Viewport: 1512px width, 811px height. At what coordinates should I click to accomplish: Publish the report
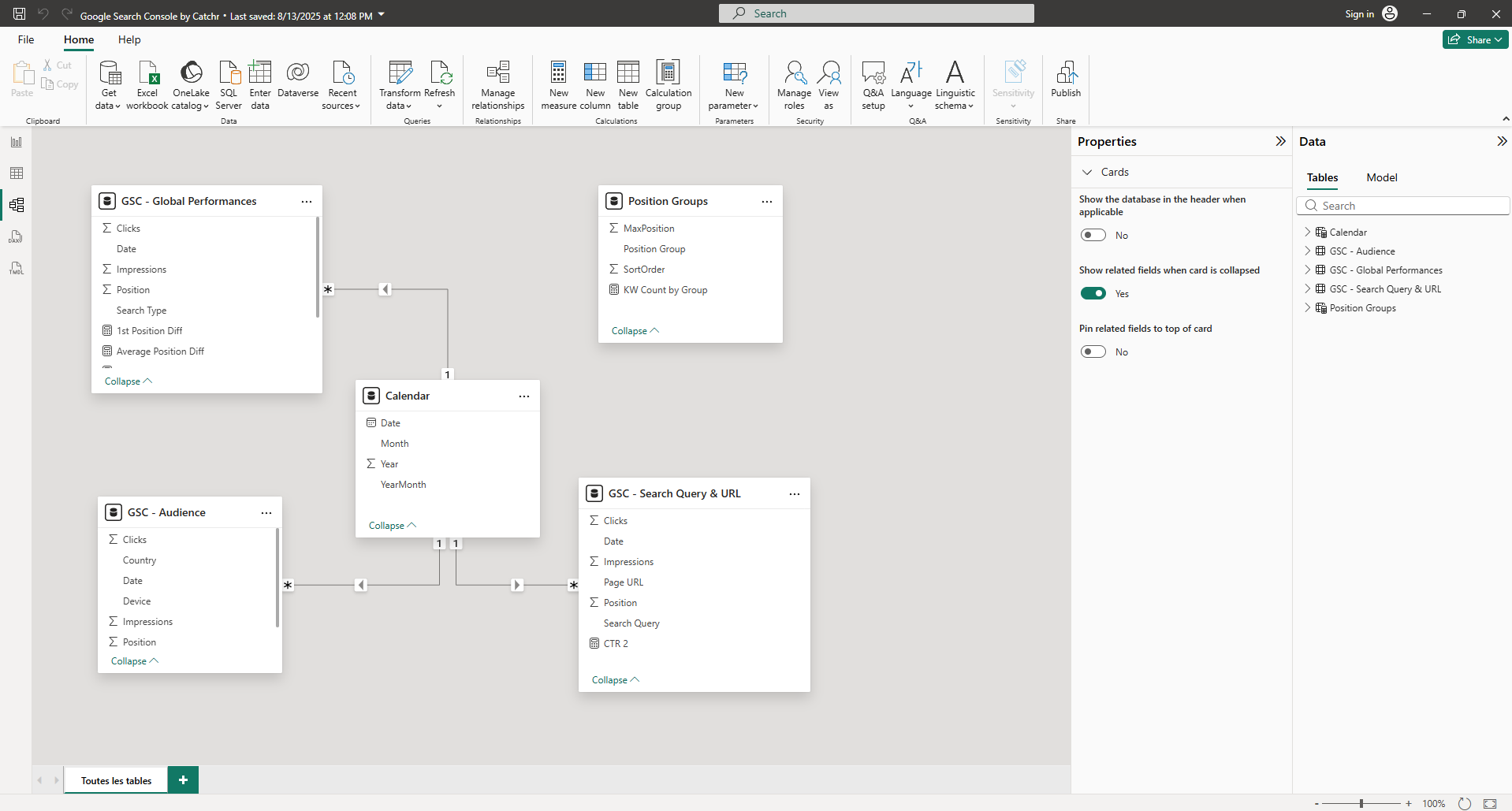(1066, 79)
